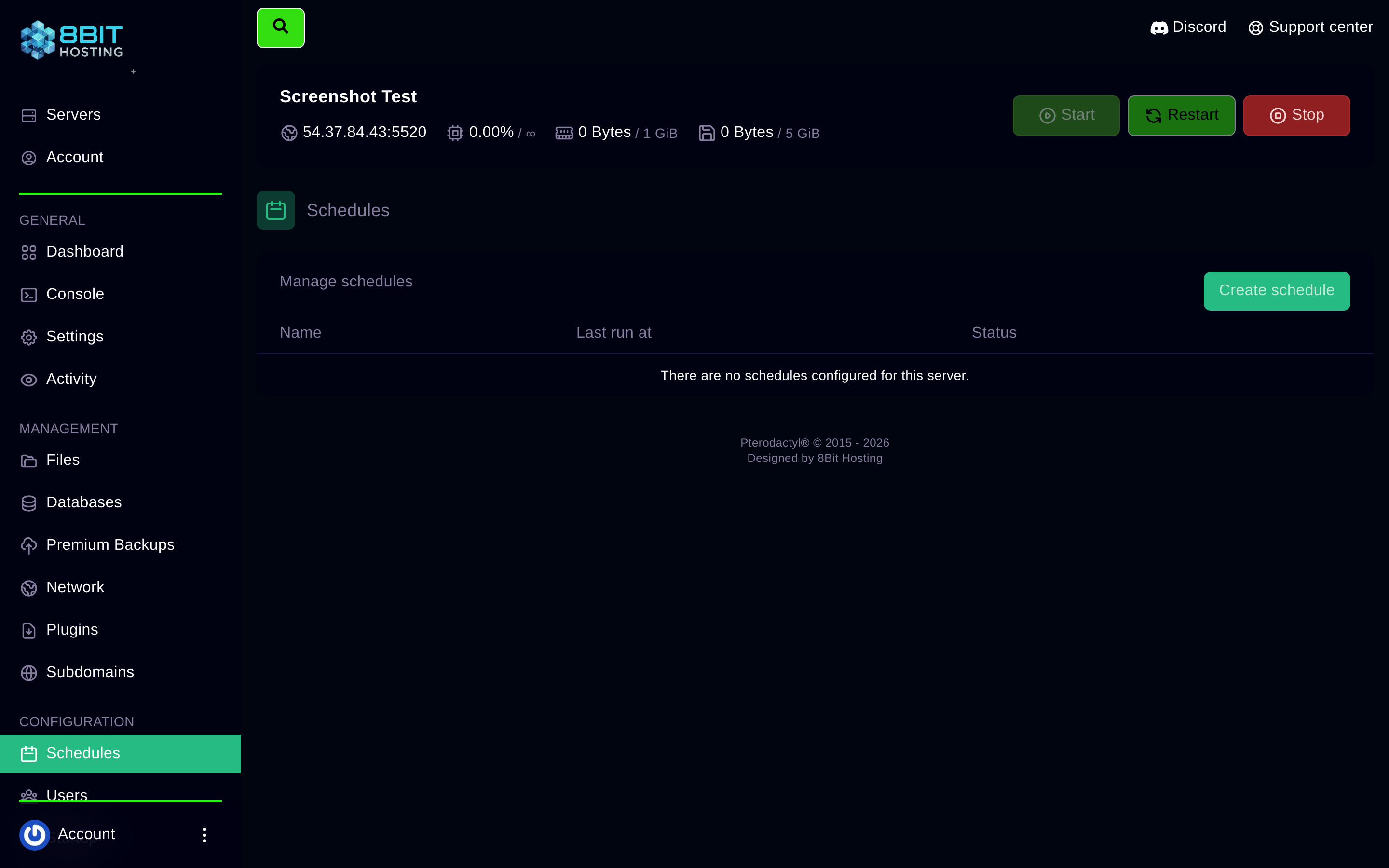Click the Designed by 8Bit Hosting text
The height and width of the screenshot is (868, 1389).
point(815,458)
